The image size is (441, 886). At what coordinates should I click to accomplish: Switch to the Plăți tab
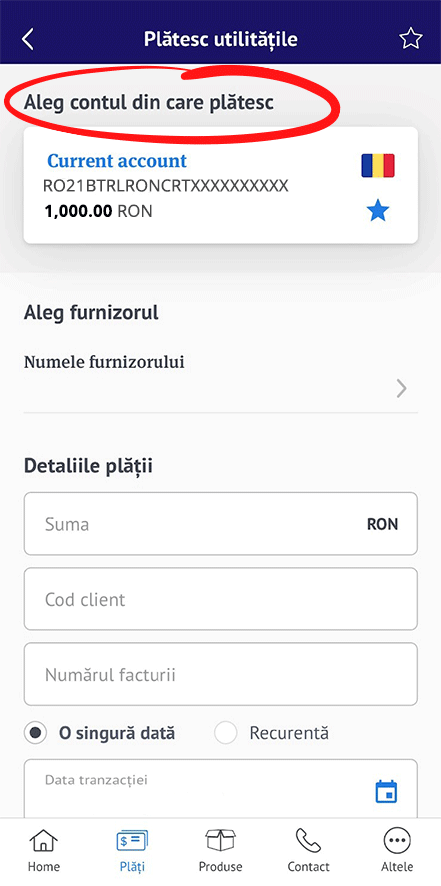pos(132,851)
